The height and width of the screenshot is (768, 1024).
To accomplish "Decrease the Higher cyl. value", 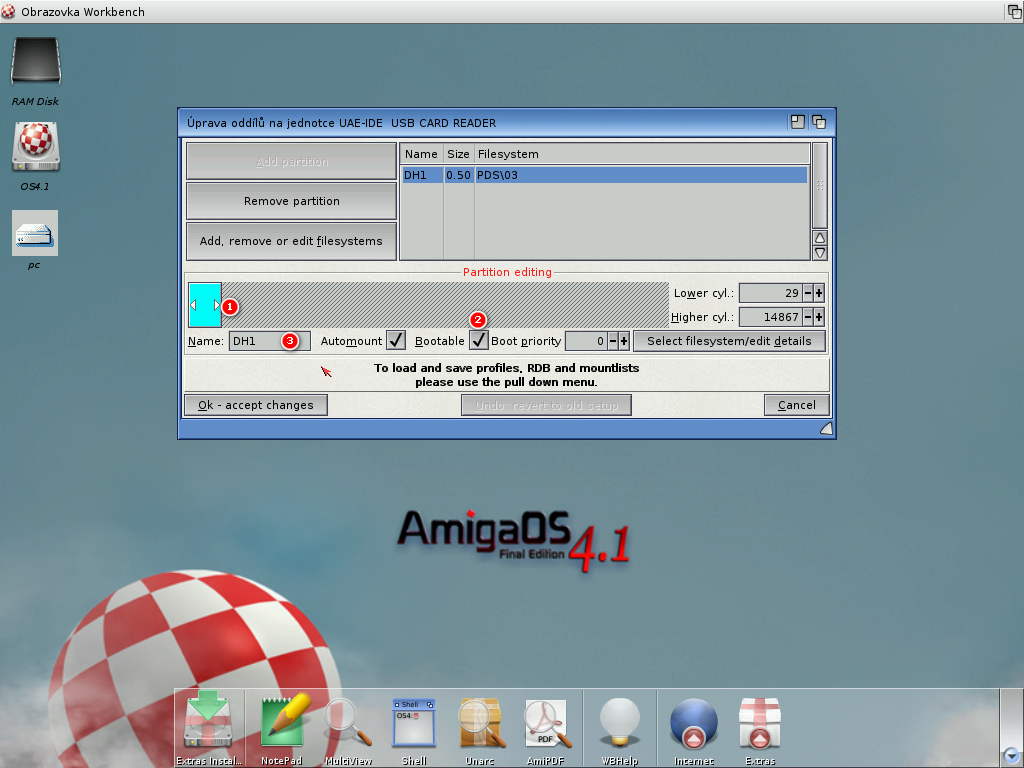I will [x=807, y=317].
